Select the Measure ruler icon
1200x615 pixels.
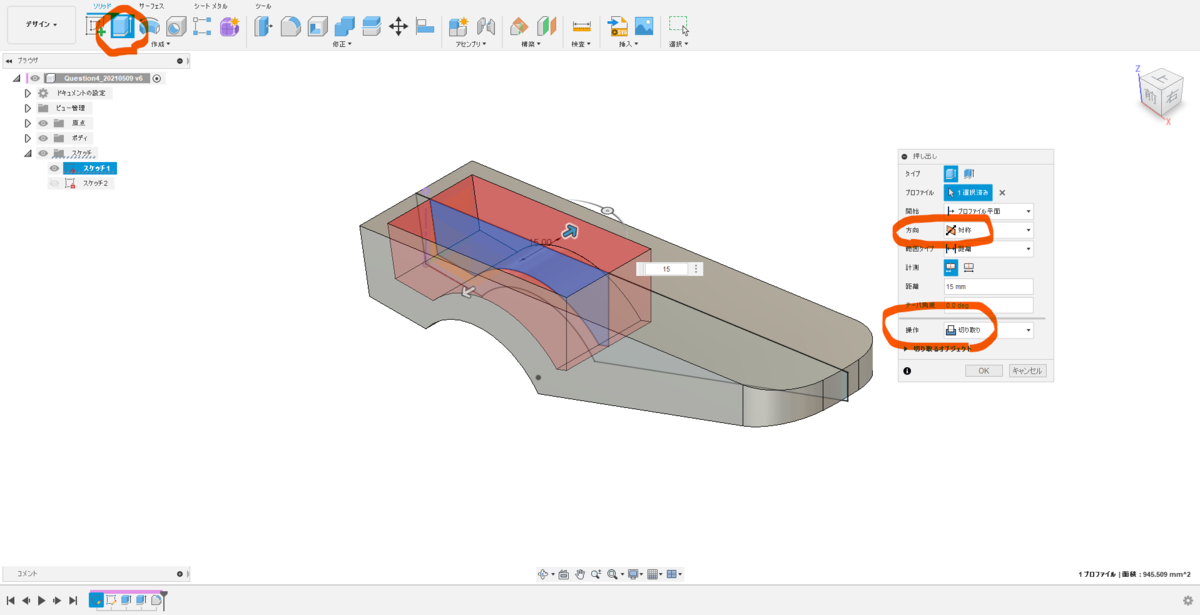click(581, 27)
